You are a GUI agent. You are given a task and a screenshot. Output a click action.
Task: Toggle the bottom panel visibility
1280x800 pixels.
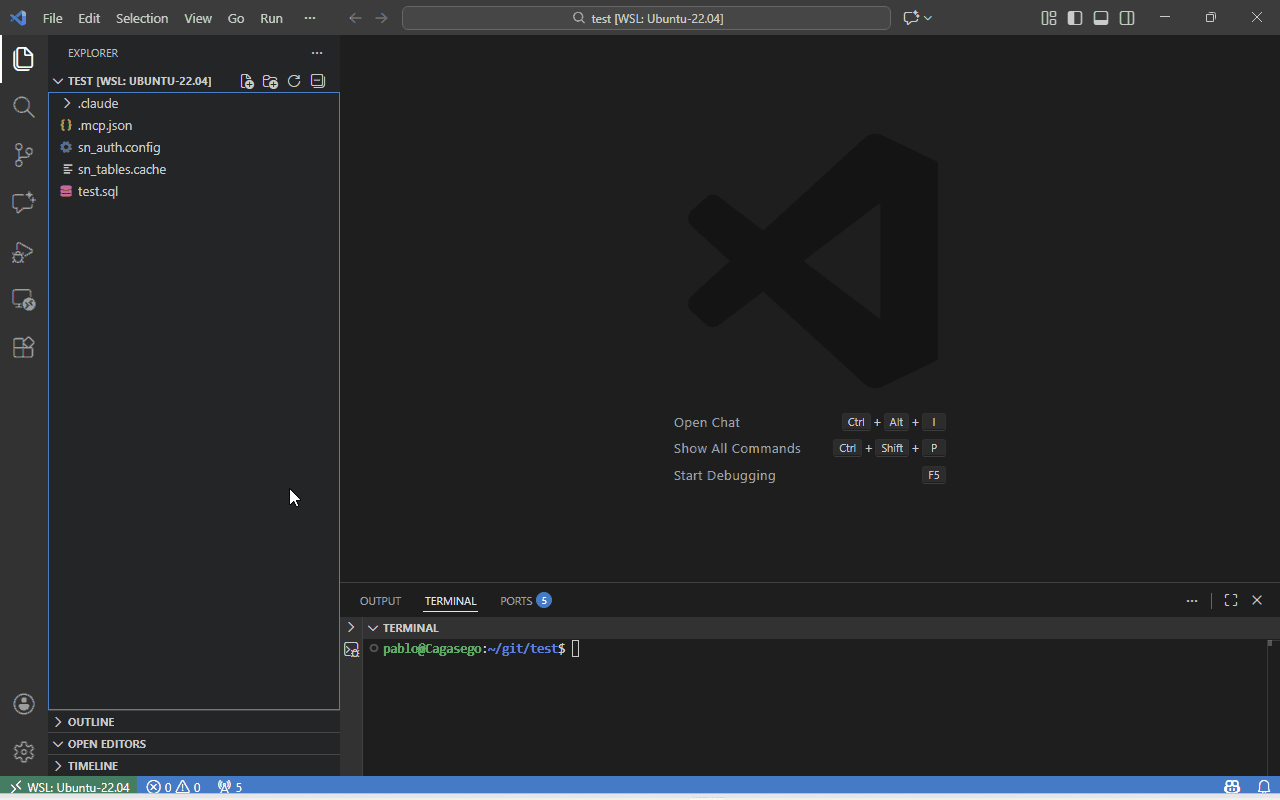tap(1100, 17)
